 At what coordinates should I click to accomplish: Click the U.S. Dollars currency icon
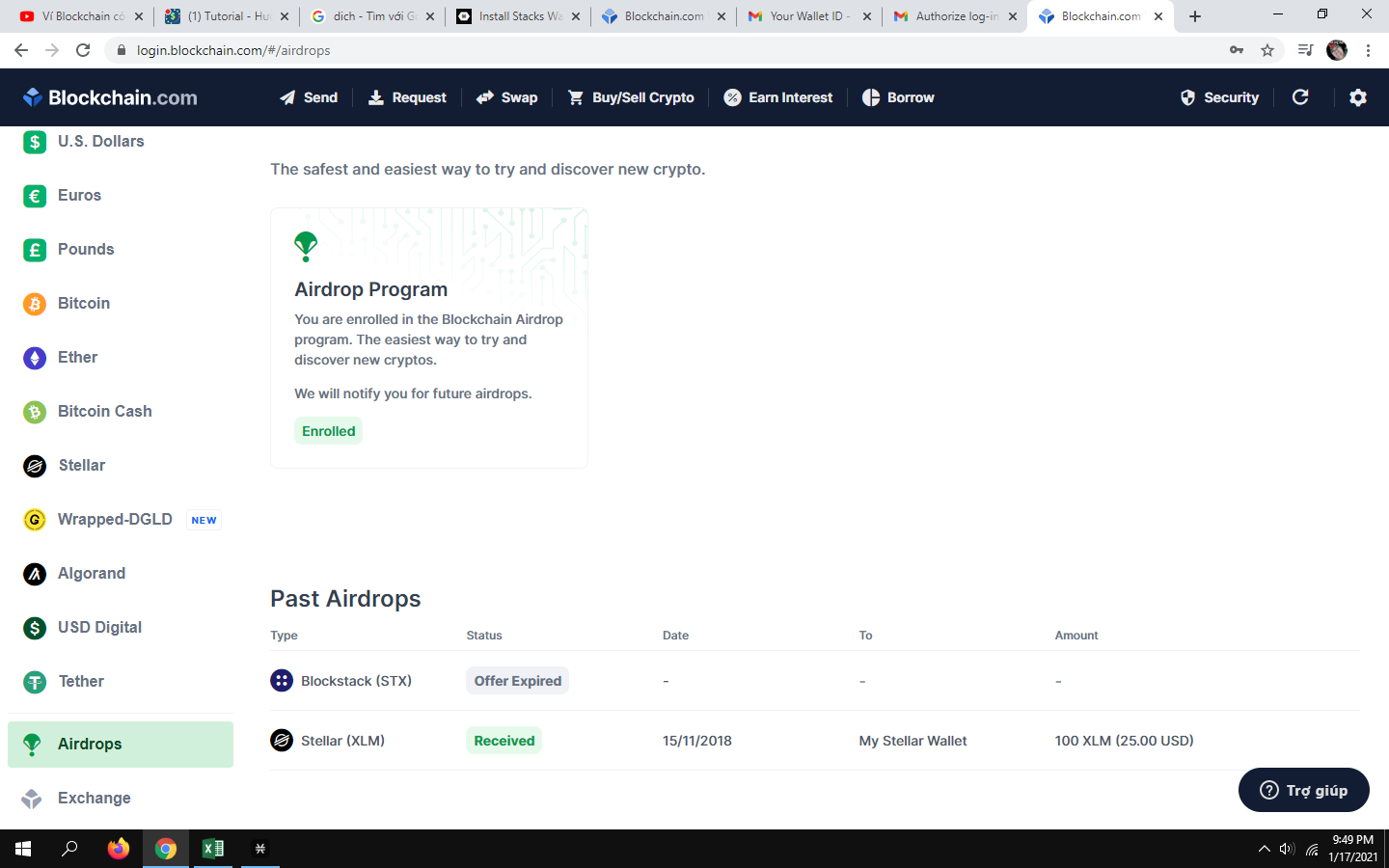pyautogui.click(x=35, y=142)
